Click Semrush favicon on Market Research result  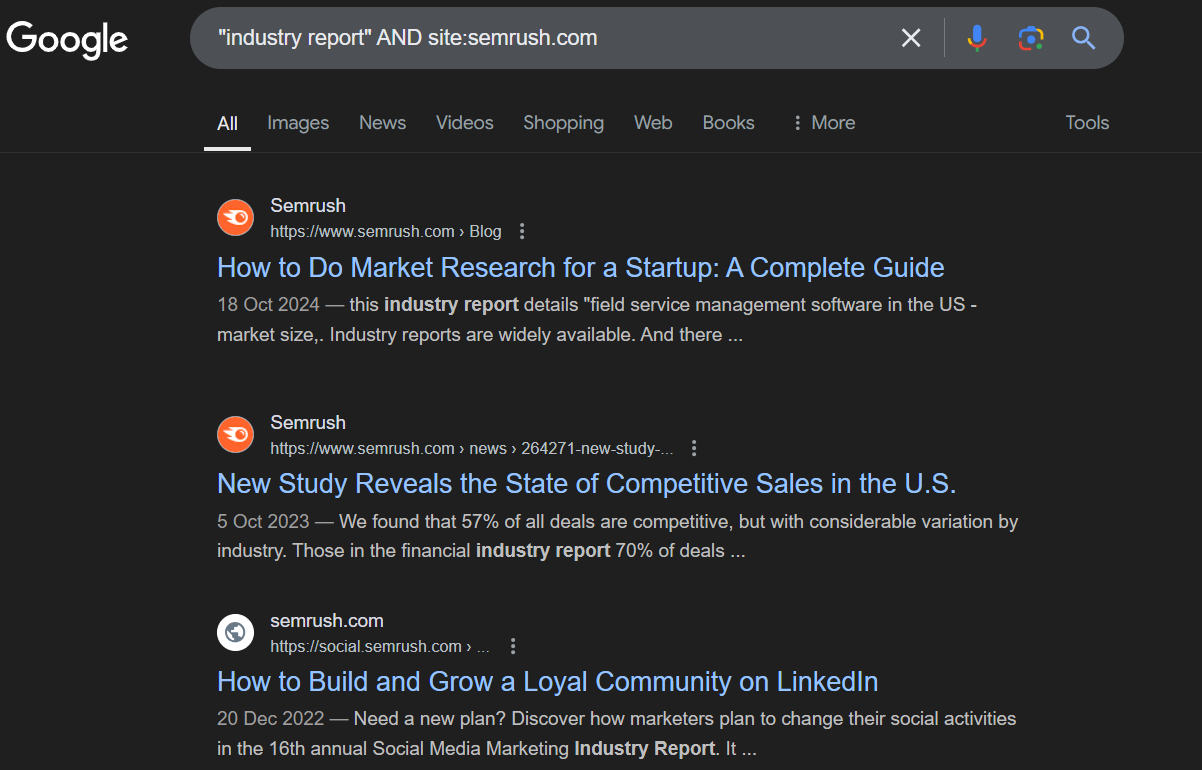[x=236, y=217]
